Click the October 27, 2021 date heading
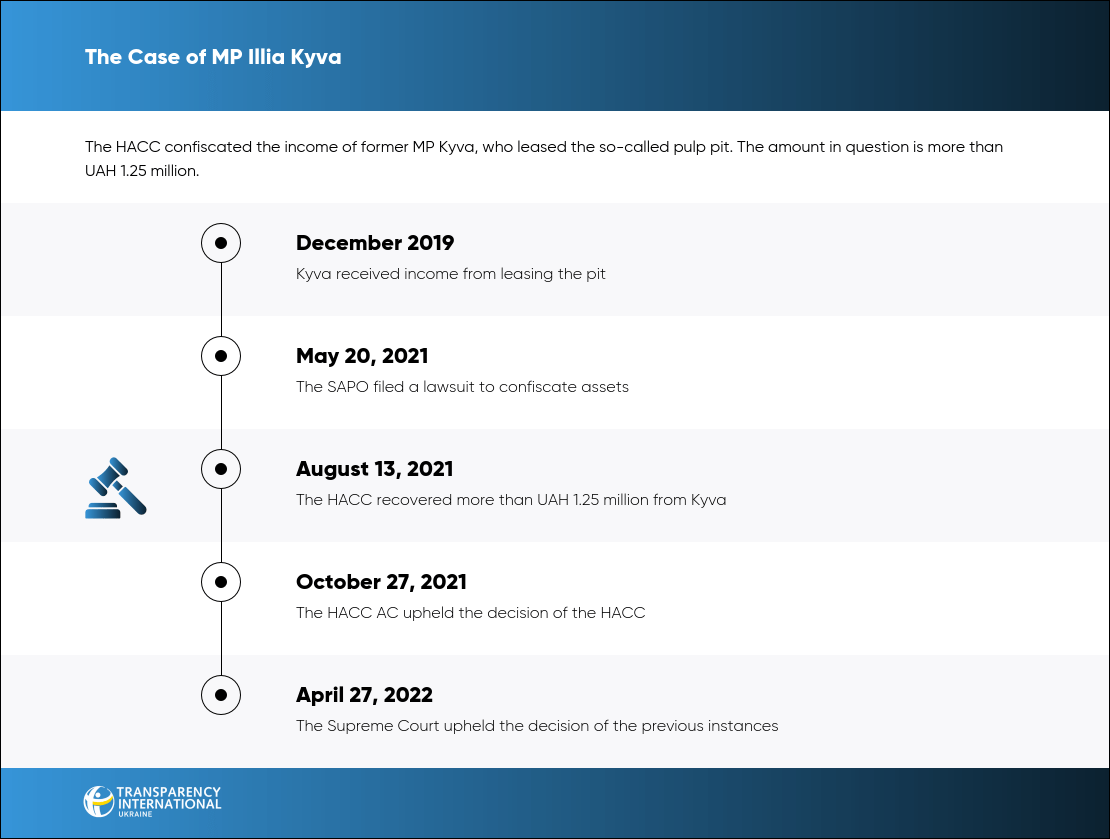This screenshot has width=1110, height=839. [x=381, y=582]
